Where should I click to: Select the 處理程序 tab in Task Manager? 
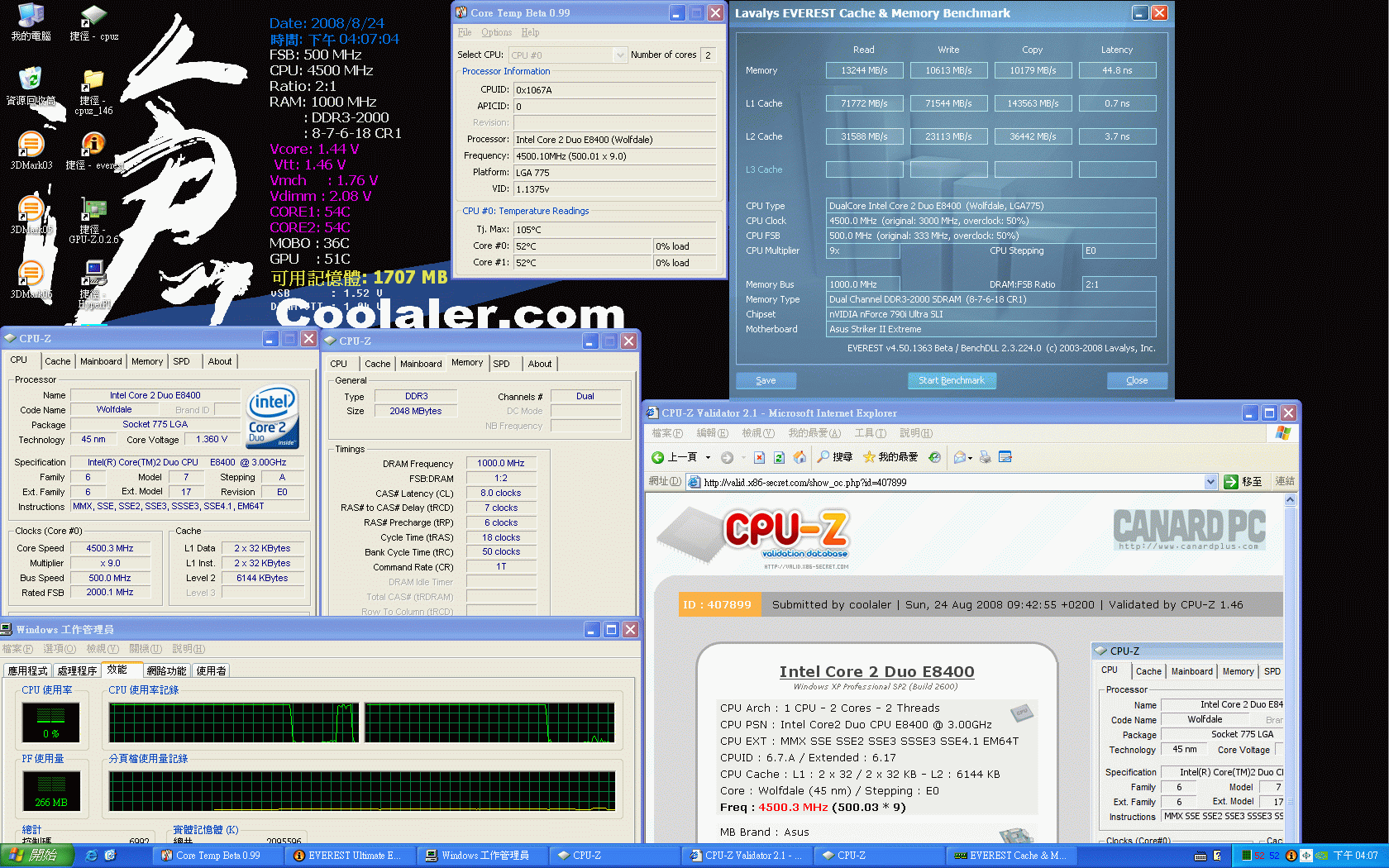pyautogui.click(x=77, y=670)
